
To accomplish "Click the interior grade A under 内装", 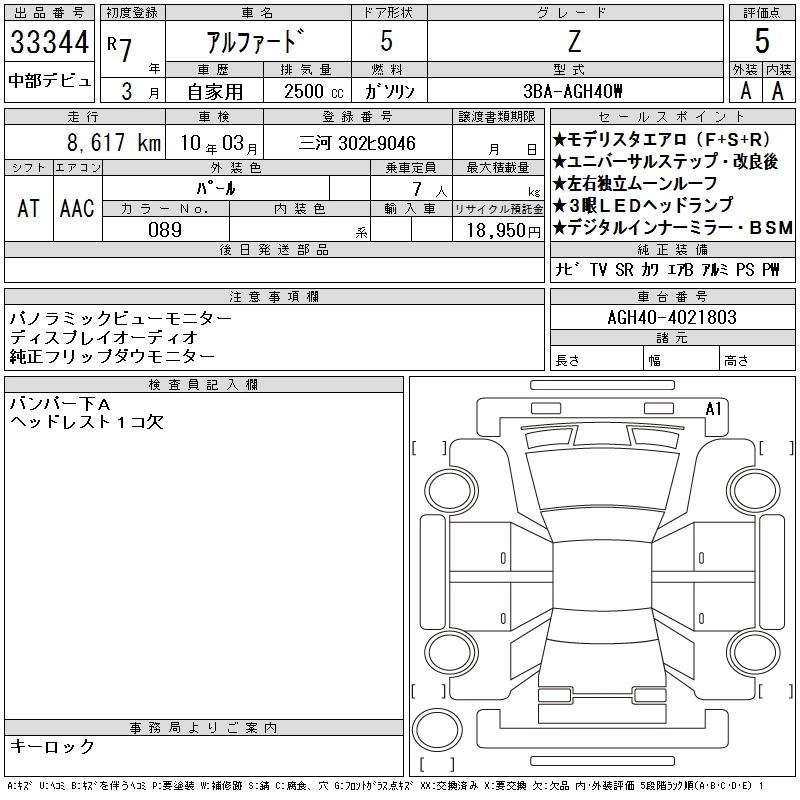I will pos(778,90).
